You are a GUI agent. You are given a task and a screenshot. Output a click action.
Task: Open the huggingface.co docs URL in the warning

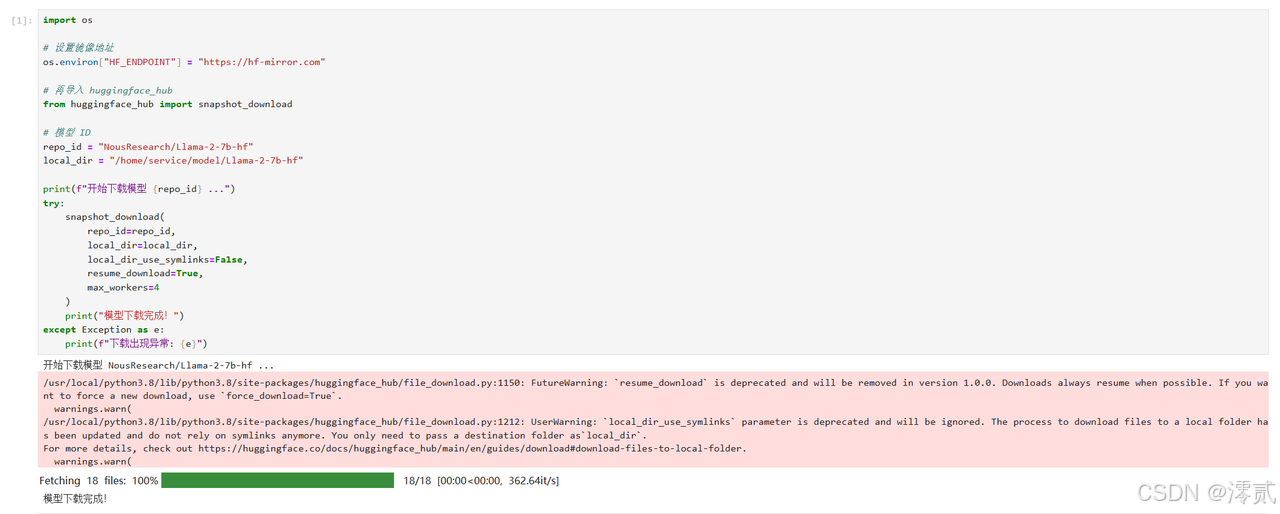[x=472, y=449]
